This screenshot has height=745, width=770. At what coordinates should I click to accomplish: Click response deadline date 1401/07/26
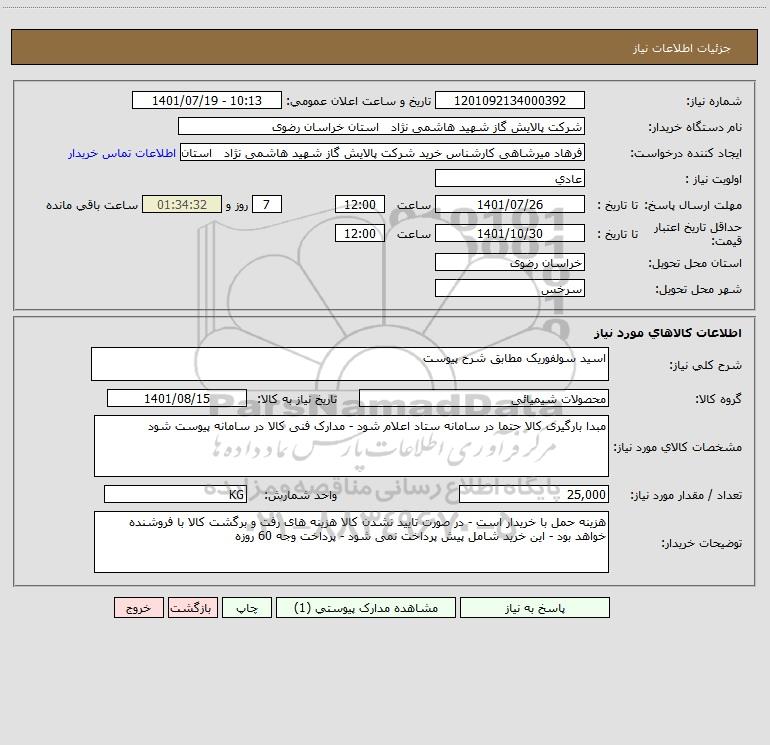pos(510,204)
